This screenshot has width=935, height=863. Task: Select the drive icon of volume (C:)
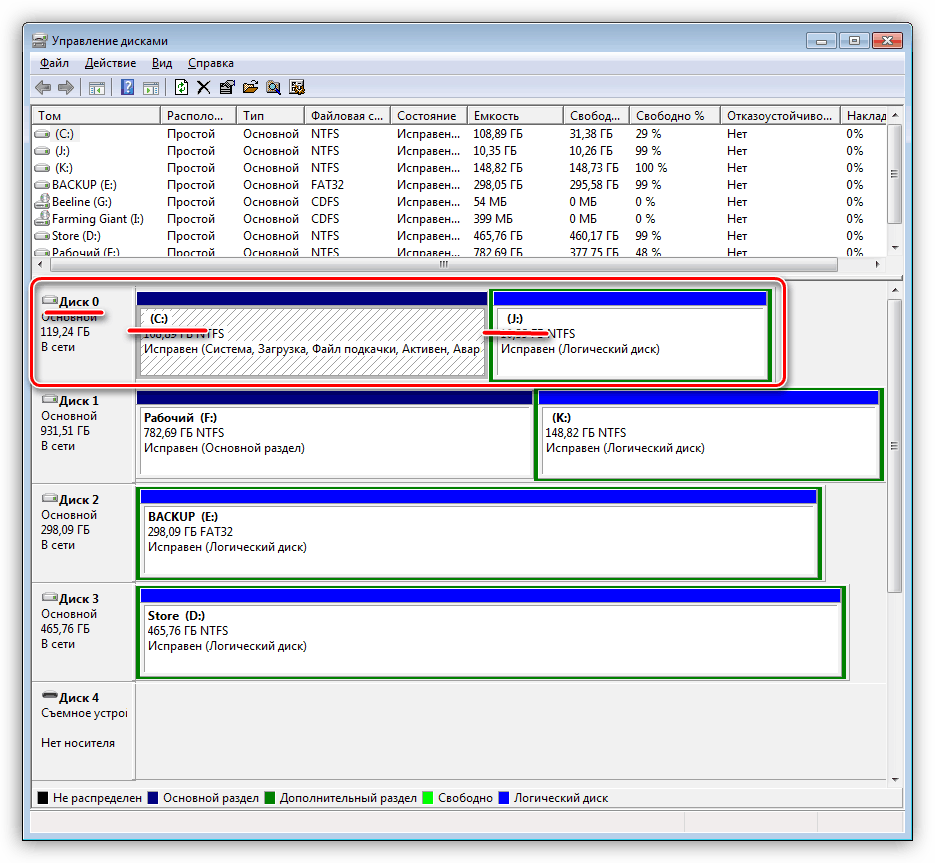tap(42, 134)
